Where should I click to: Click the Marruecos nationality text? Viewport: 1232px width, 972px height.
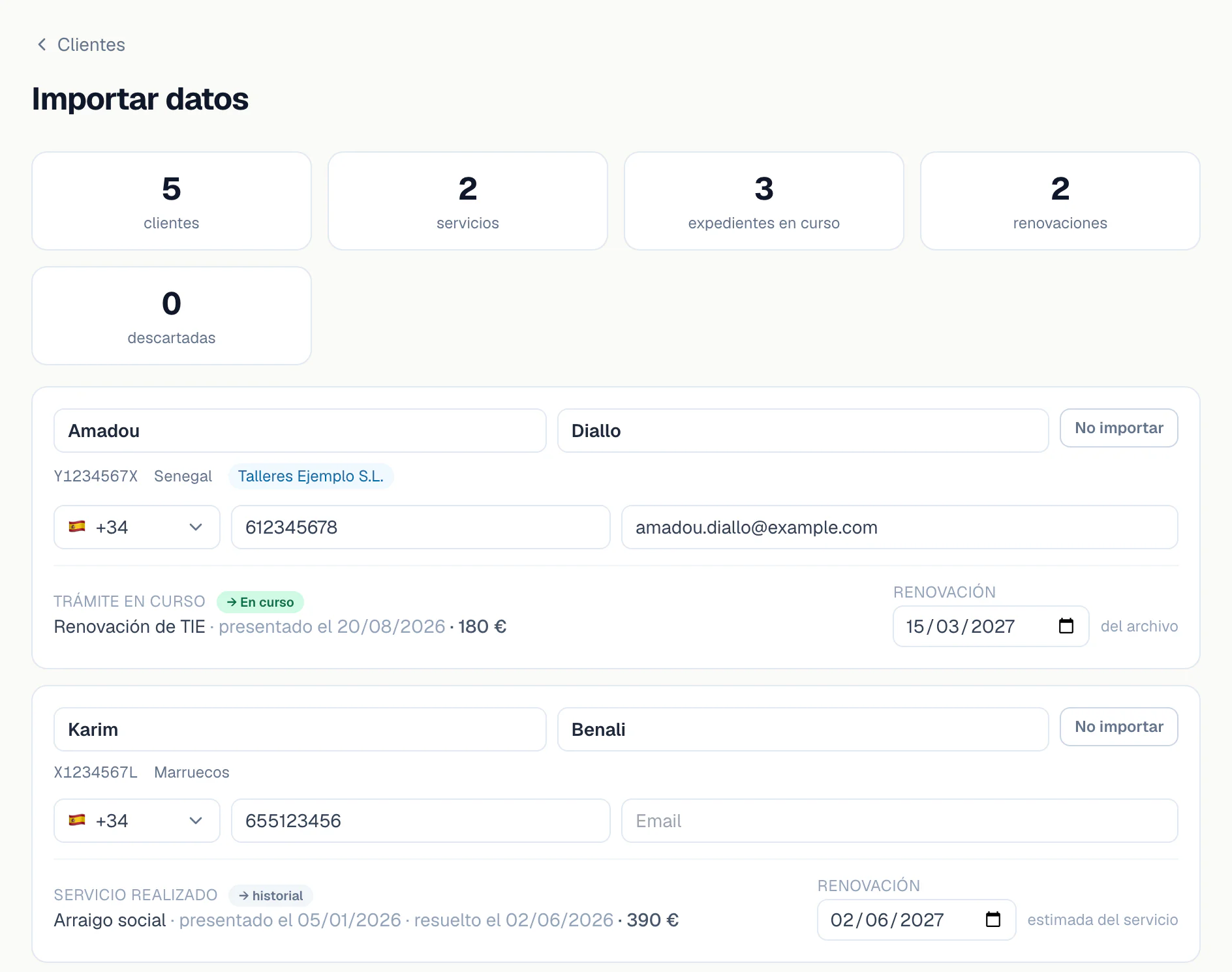click(192, 772)
